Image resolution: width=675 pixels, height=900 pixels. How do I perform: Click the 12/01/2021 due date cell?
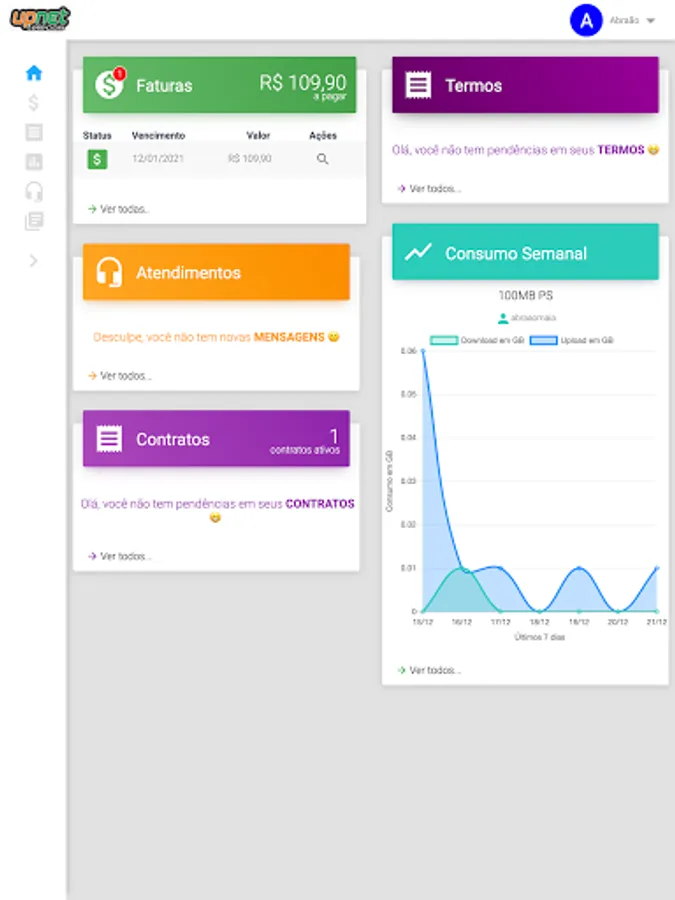pos(158,158)
